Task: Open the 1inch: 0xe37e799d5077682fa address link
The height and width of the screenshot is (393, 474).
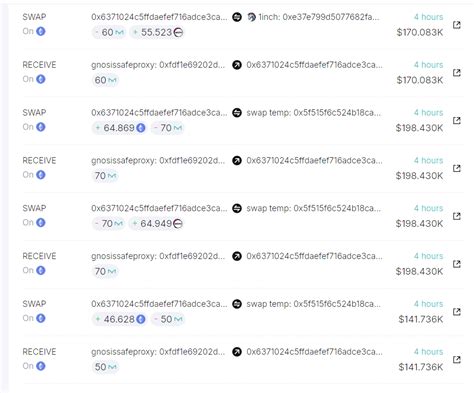Action: coord(319,17)
